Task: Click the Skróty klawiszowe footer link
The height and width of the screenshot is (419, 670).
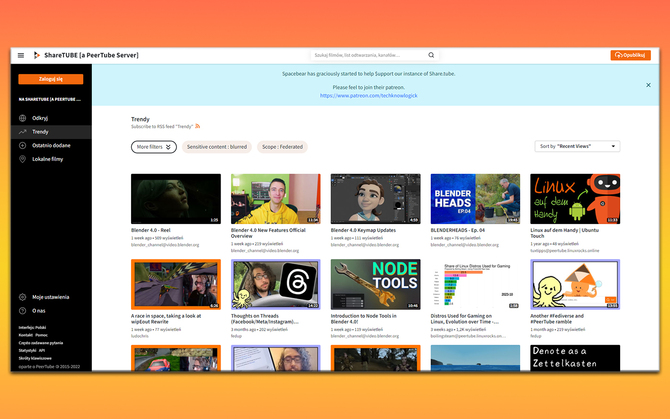Action: [x=35, y=358]
